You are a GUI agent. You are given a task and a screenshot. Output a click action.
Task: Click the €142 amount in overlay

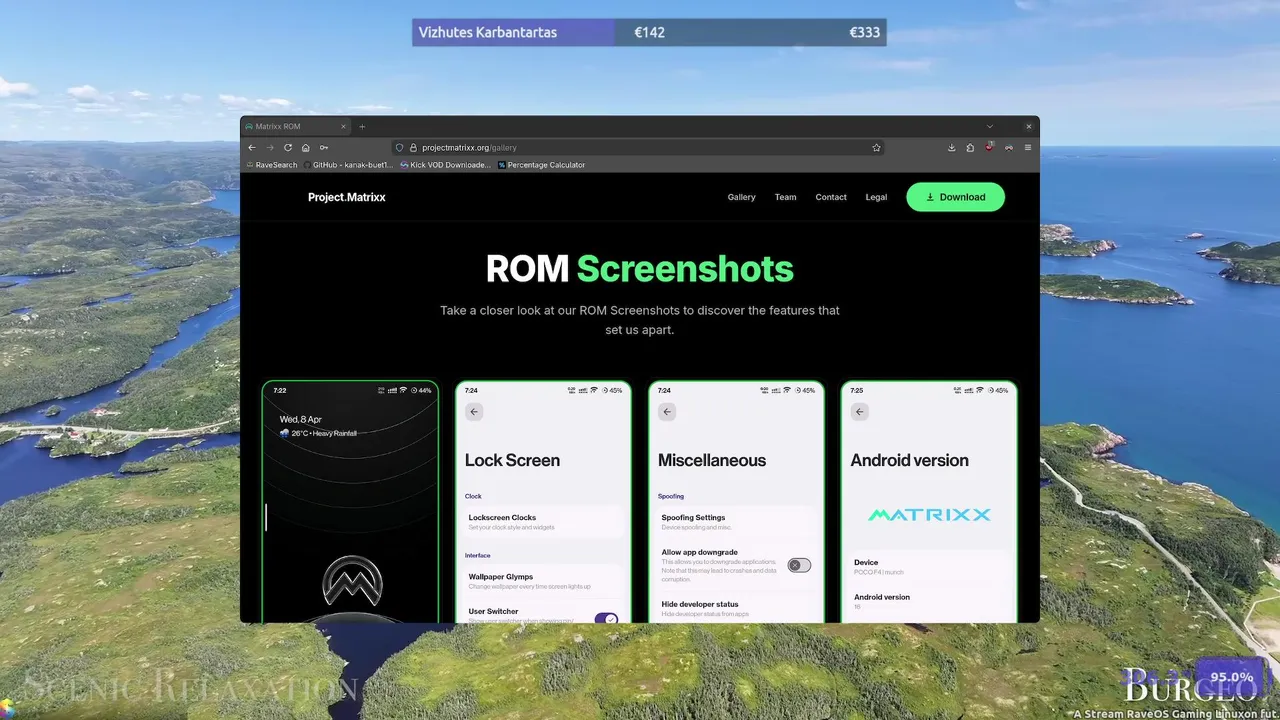tap(649, 32)
